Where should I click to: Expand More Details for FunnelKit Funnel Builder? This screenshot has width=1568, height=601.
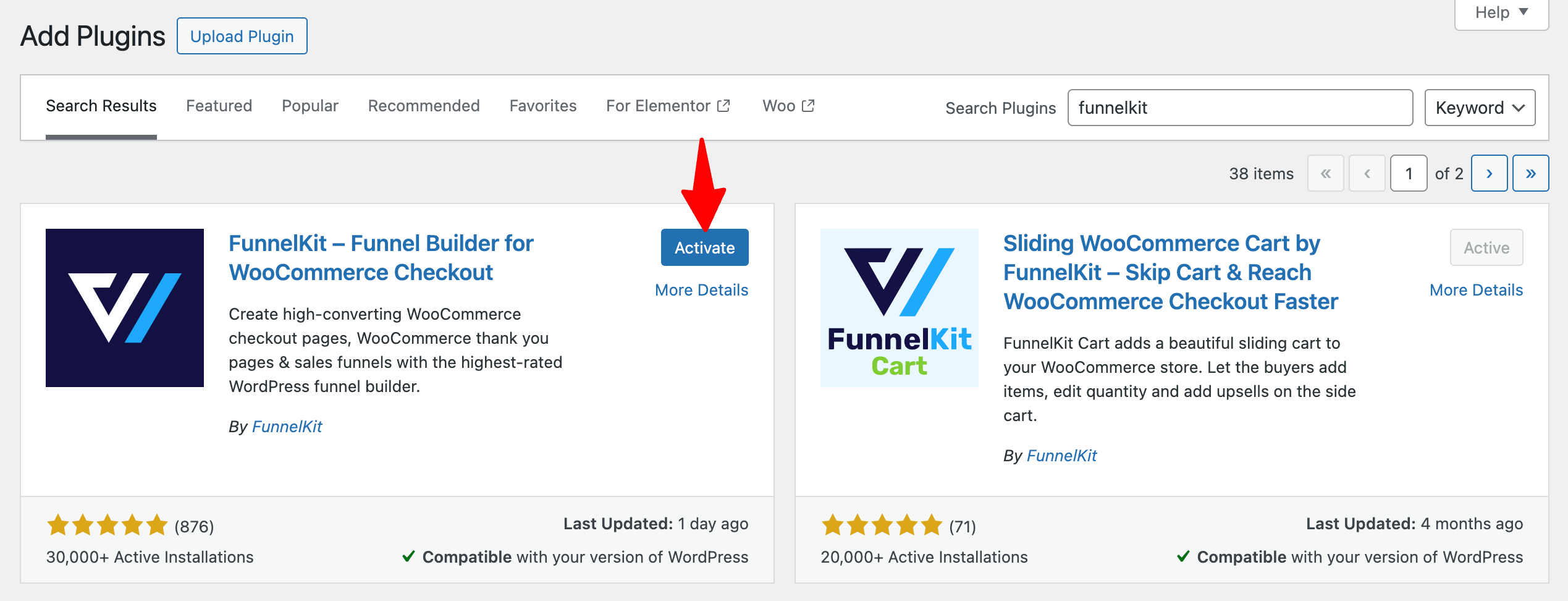click(x=702, y=289)
